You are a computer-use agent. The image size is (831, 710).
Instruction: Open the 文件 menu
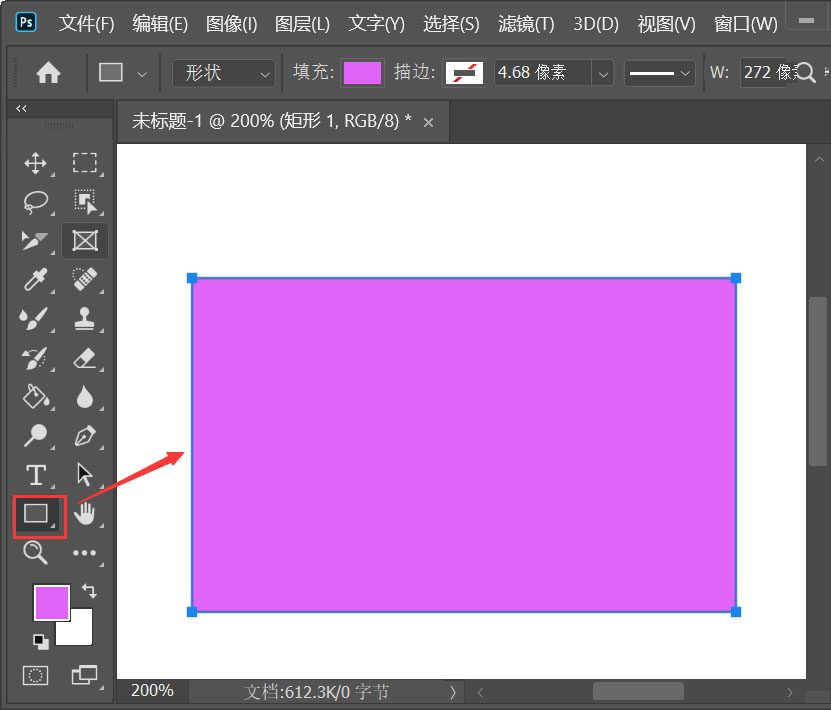click(x=85, y=23)
